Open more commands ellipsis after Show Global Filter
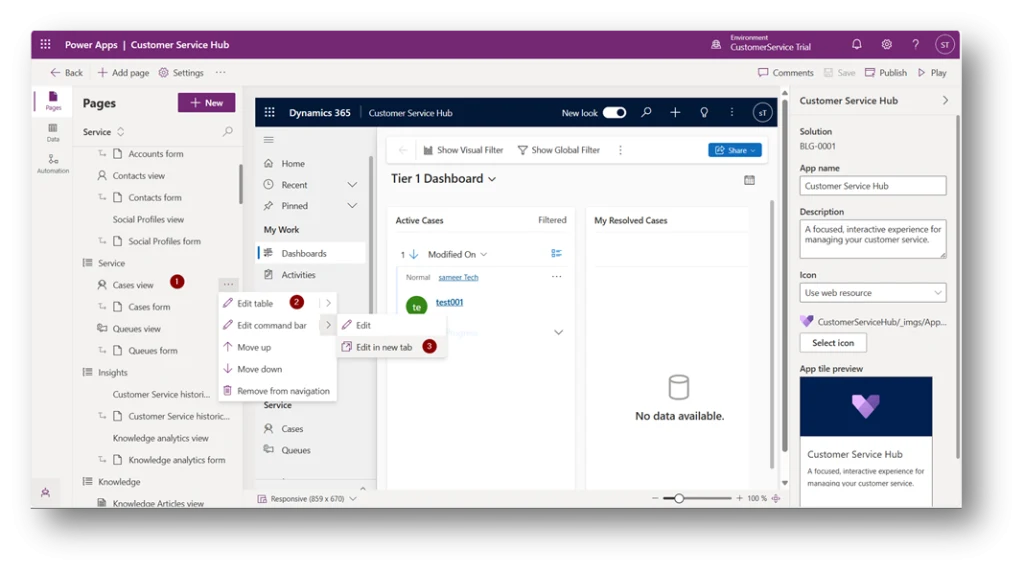This screenshot has width=1024, height=571. pos(620,150)
